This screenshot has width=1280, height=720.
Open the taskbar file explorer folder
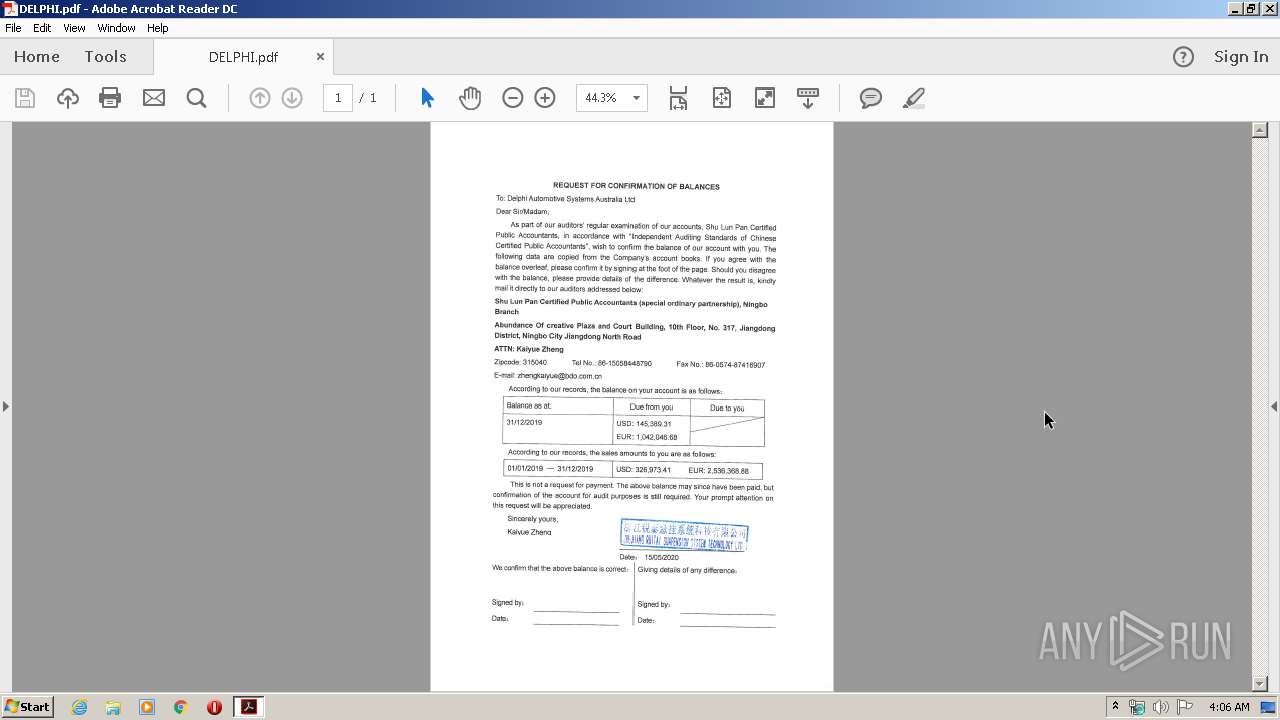[x=113, y=707]
